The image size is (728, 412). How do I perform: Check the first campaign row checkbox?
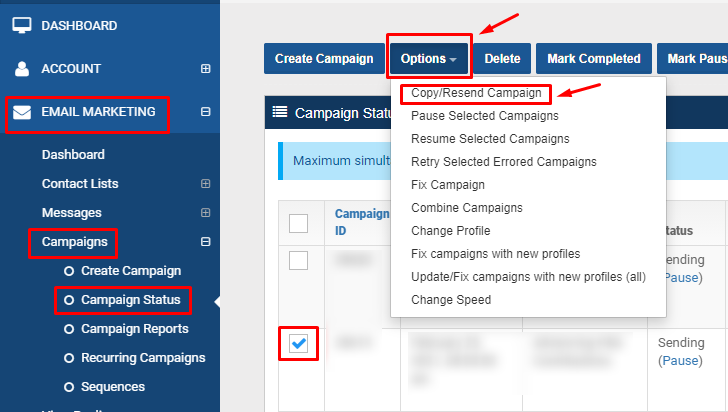298,260
